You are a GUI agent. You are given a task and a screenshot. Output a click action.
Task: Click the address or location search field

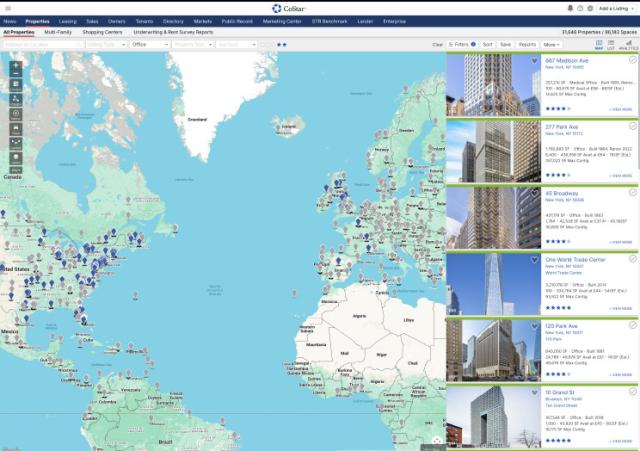(42, 44)
